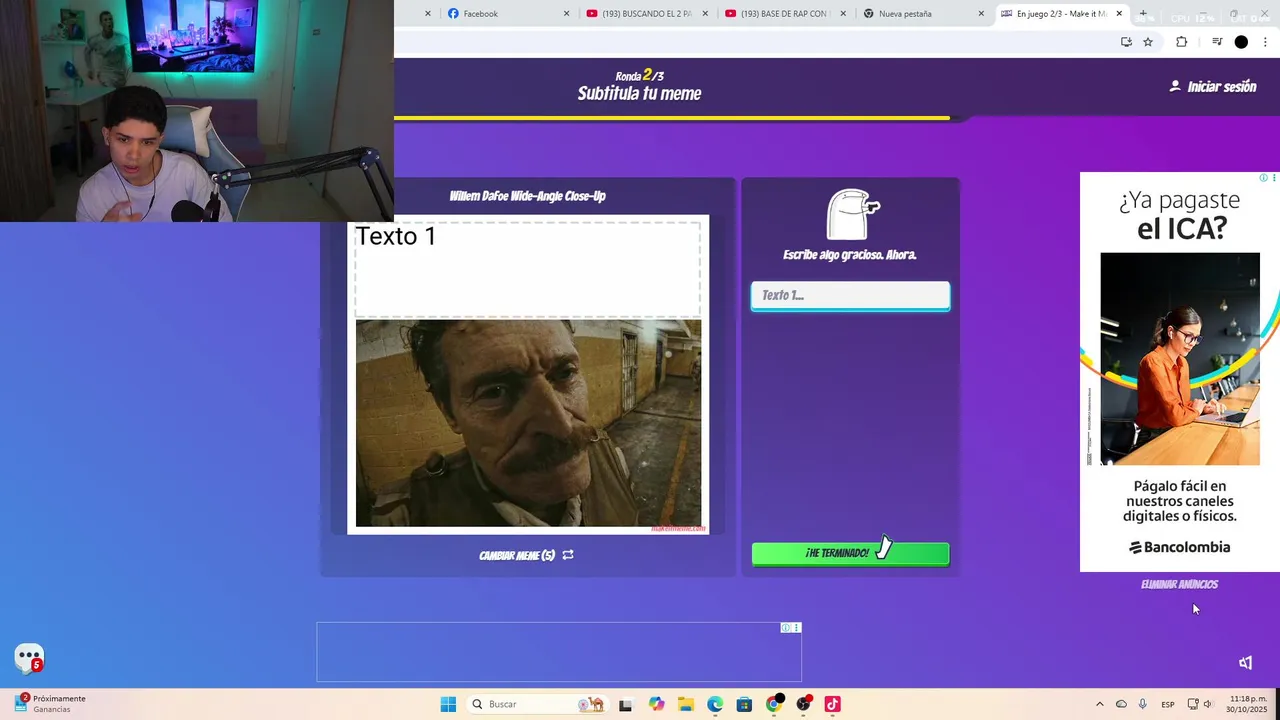Click the taskbar 'Buscar' search box
Image resolution: width=1280 pixels, height=720 pixels.
coord(536,704)
